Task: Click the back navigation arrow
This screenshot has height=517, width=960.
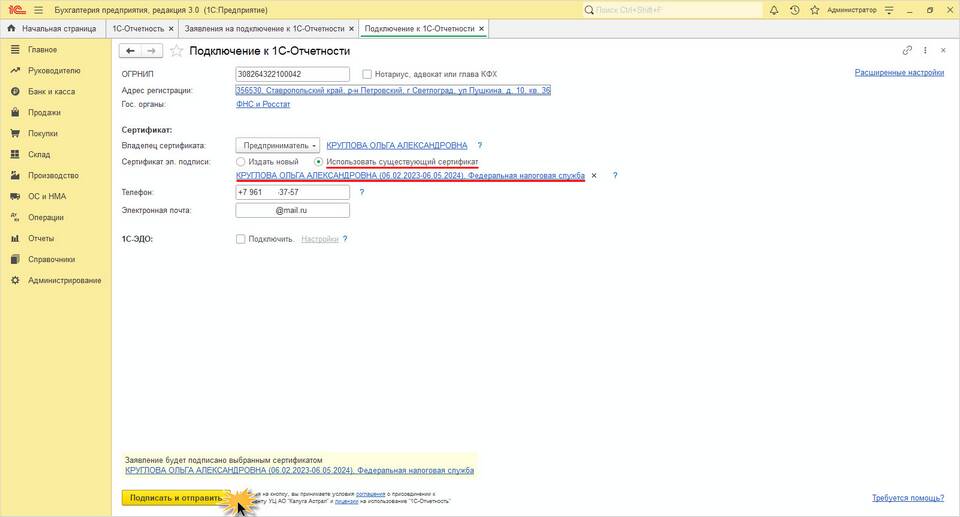Action: (x=130, y=51)
